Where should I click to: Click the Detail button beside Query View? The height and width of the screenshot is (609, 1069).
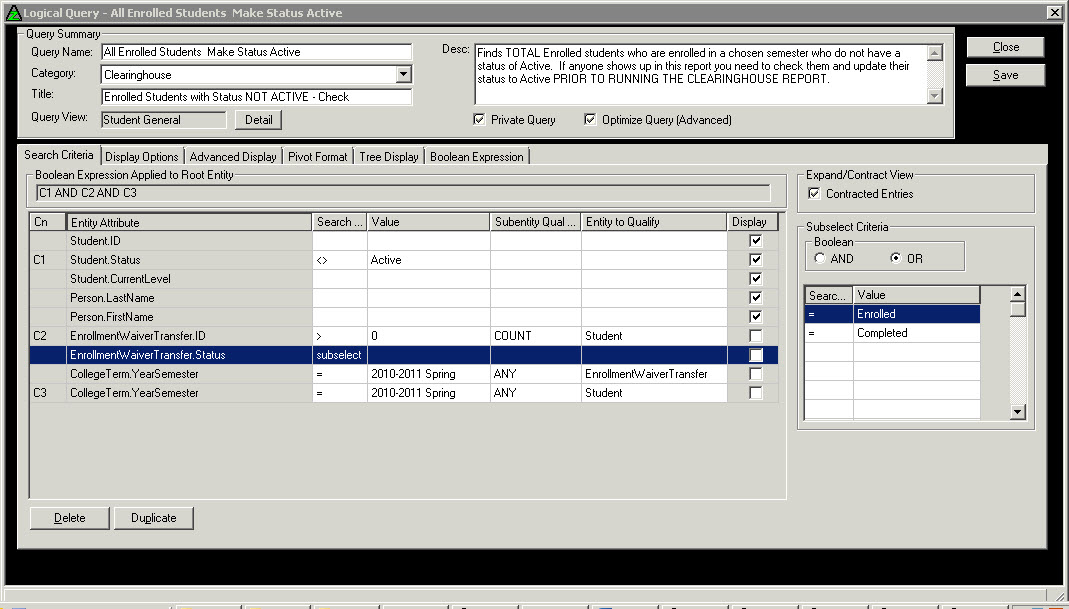tap(259, 120)
